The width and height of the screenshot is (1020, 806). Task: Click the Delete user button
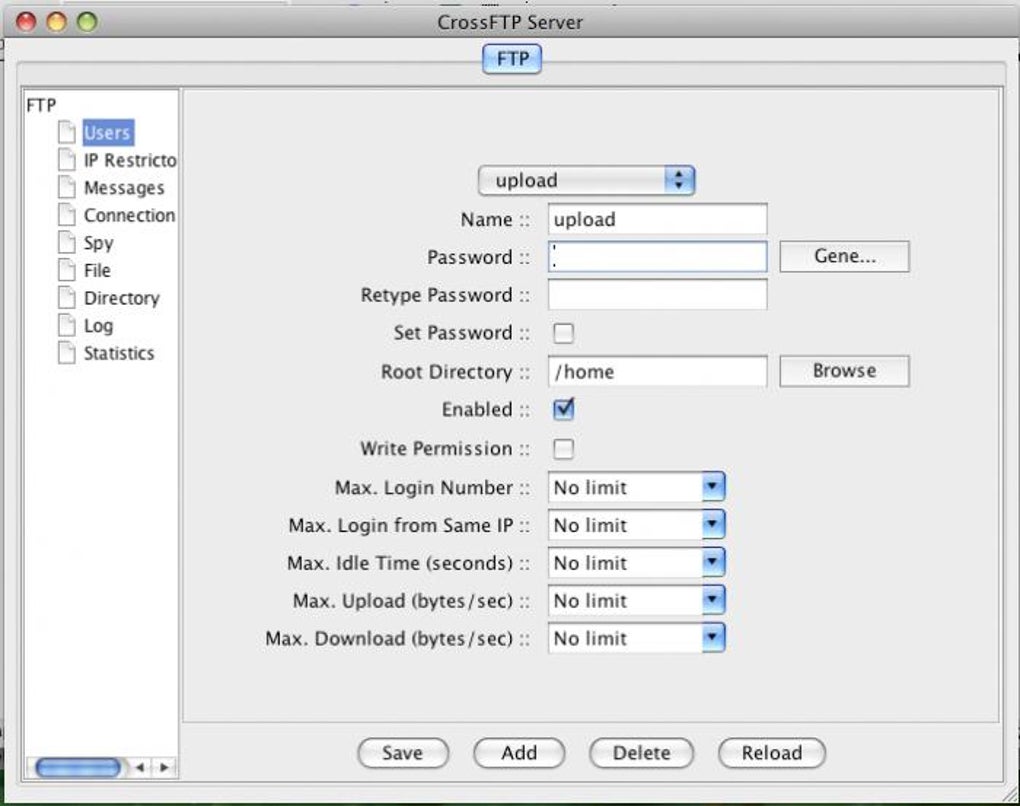coord(641,753)
